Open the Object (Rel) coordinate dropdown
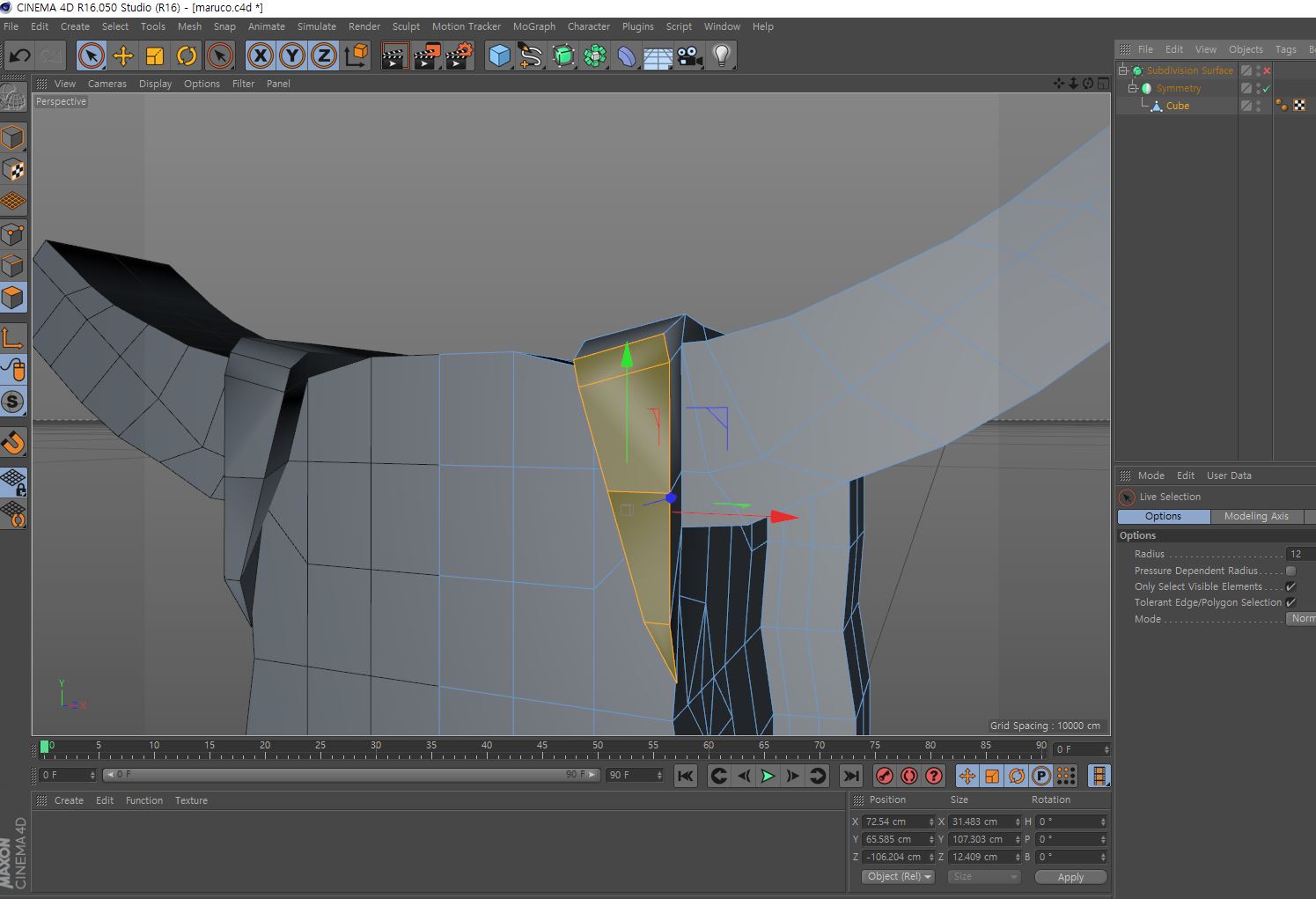 [x=898, y=877]
